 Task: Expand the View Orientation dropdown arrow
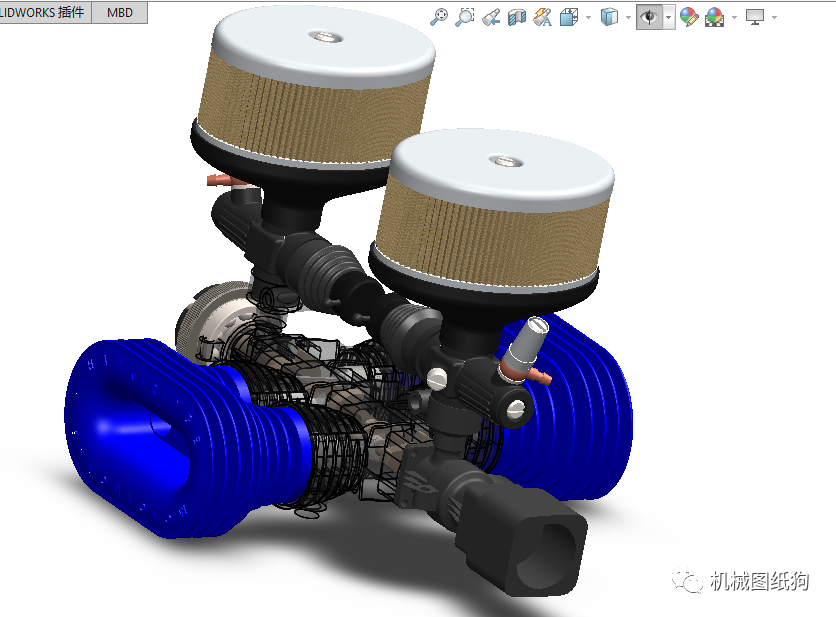point(589,18)
